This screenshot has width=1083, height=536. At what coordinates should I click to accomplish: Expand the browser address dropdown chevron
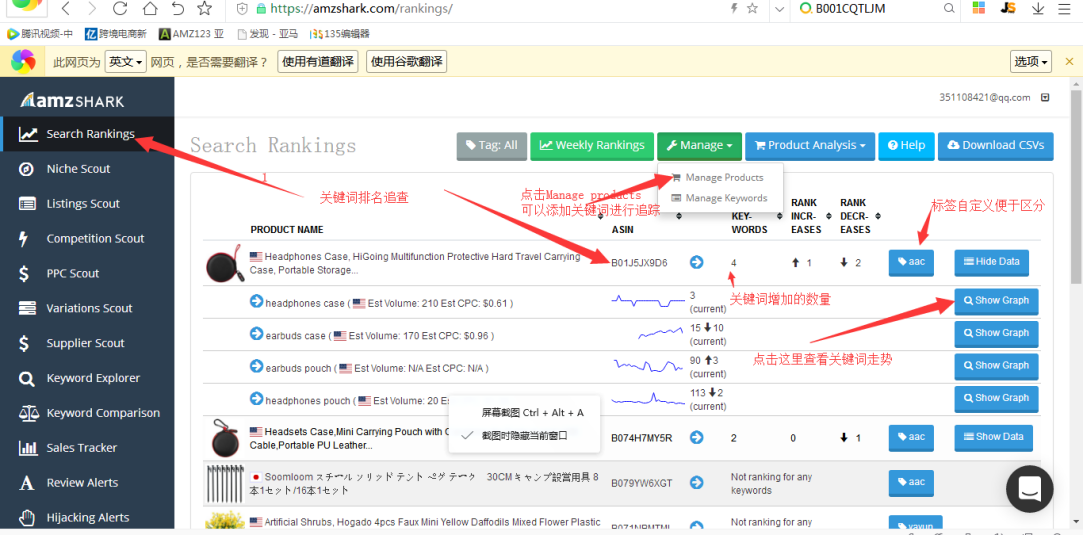pos(779,8)
